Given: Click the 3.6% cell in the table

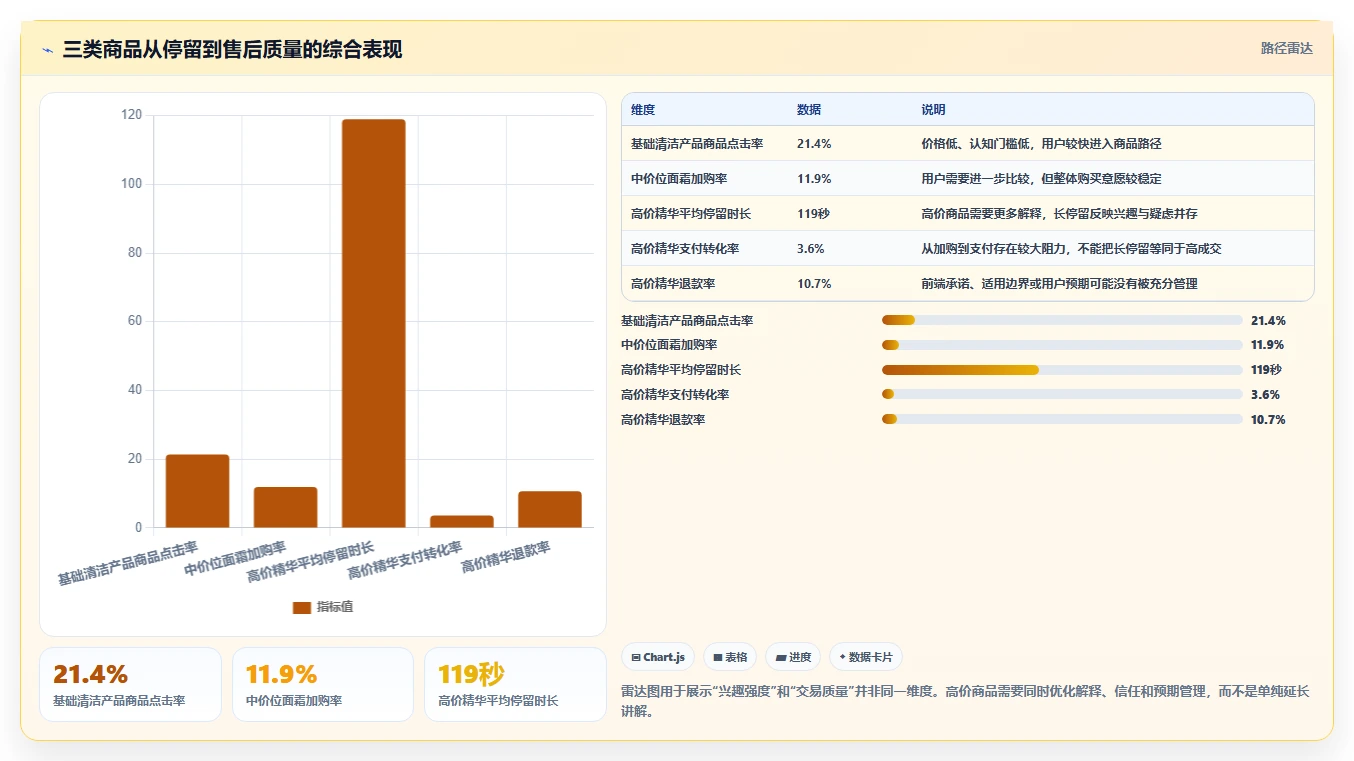Looking at the screenshot, I should point(811,249).
